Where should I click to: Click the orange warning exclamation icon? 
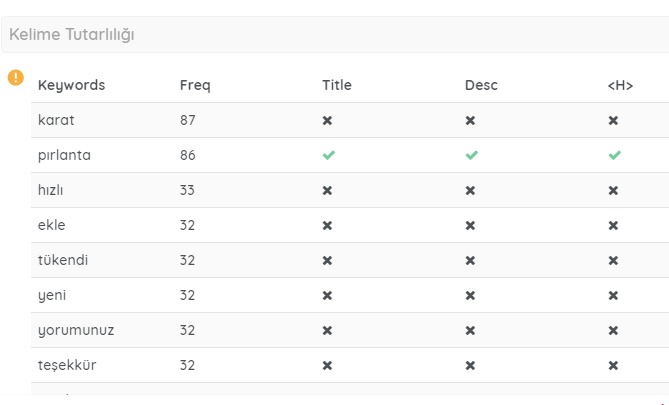(16, 78)
